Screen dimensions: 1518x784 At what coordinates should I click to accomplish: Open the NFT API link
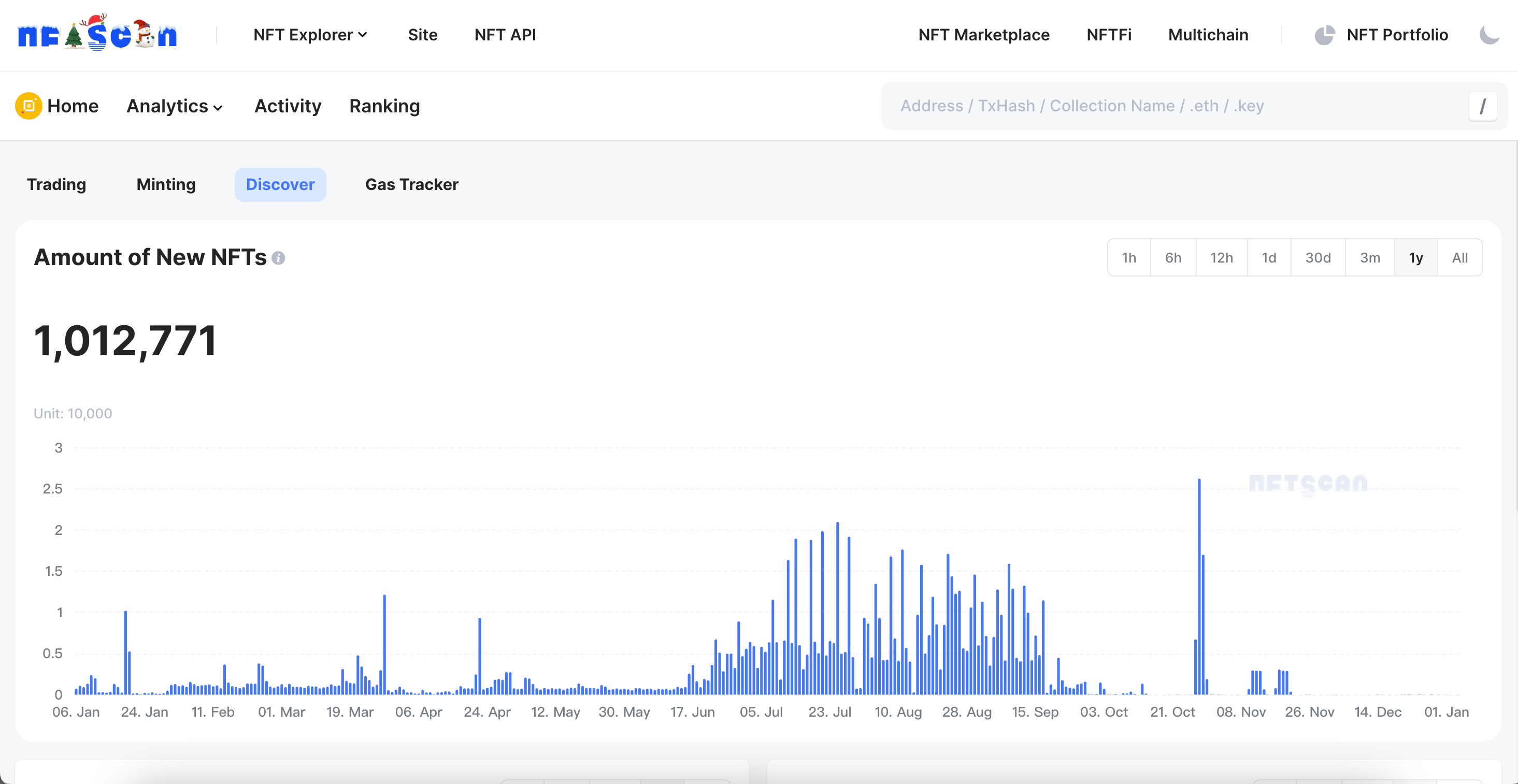505,35
